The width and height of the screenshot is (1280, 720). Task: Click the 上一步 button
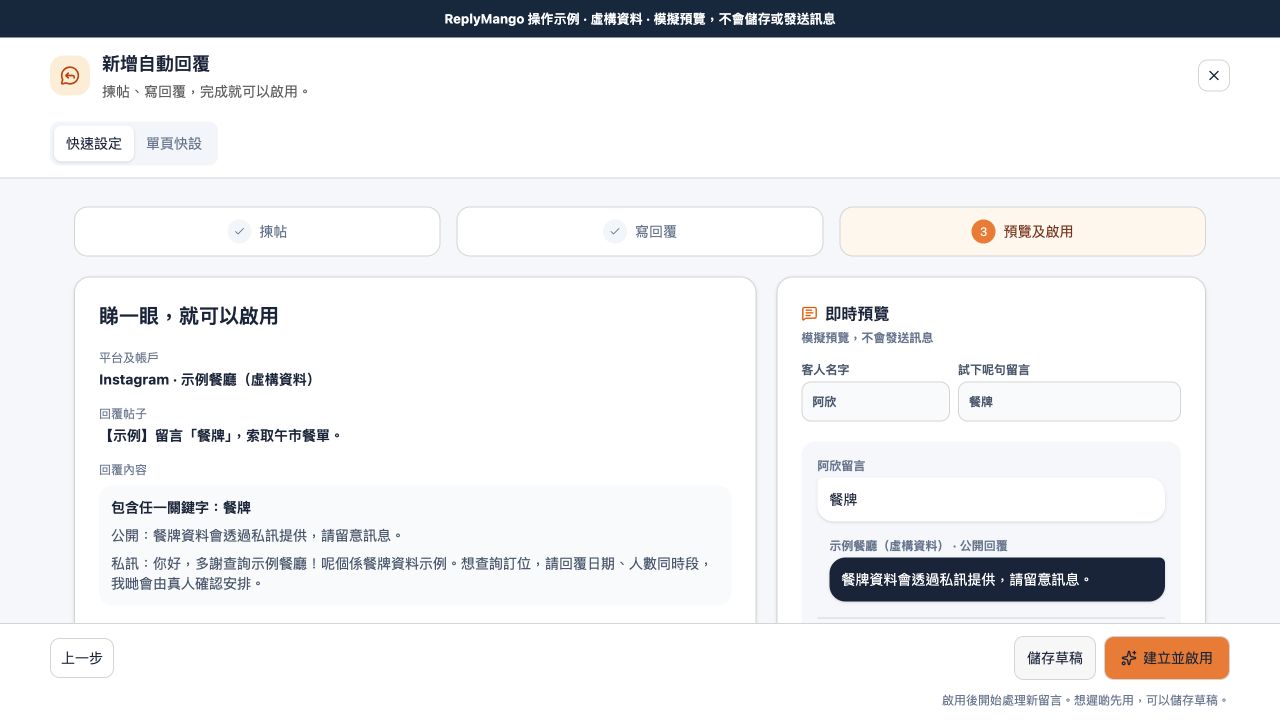(82, 658)
